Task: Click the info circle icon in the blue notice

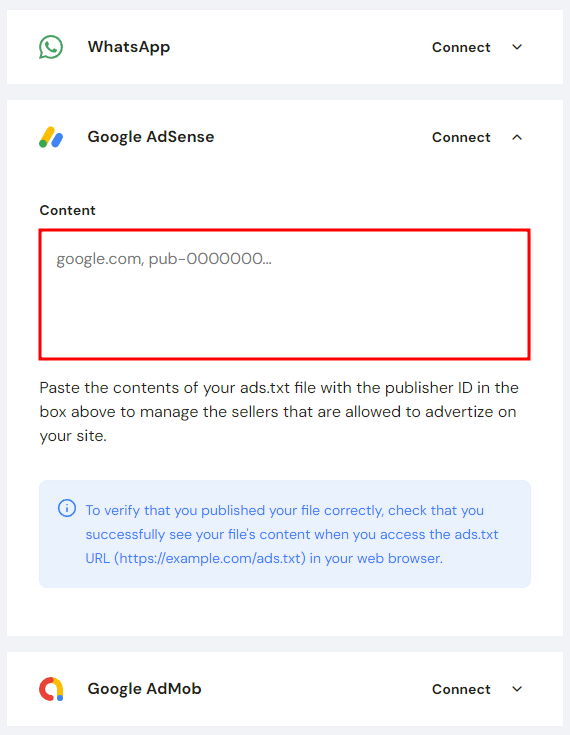Action: [x=67, y=508]
